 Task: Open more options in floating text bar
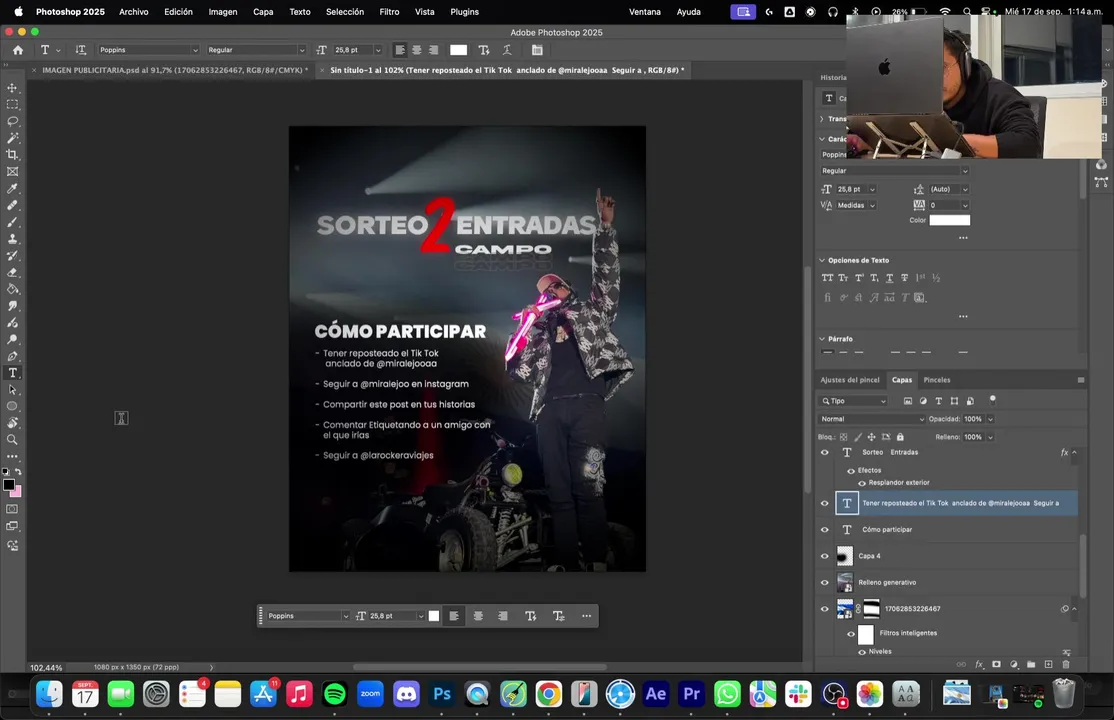tap(586, 616)
